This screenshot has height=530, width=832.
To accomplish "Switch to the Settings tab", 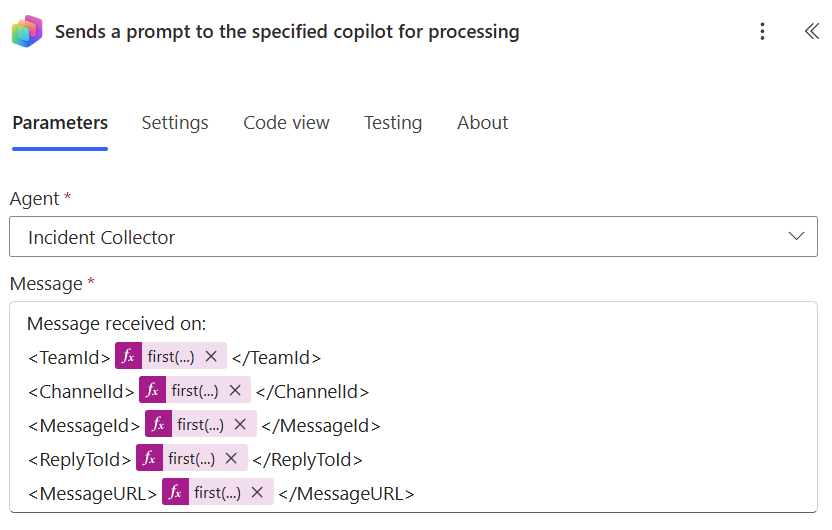I will [x=175, y=123].
